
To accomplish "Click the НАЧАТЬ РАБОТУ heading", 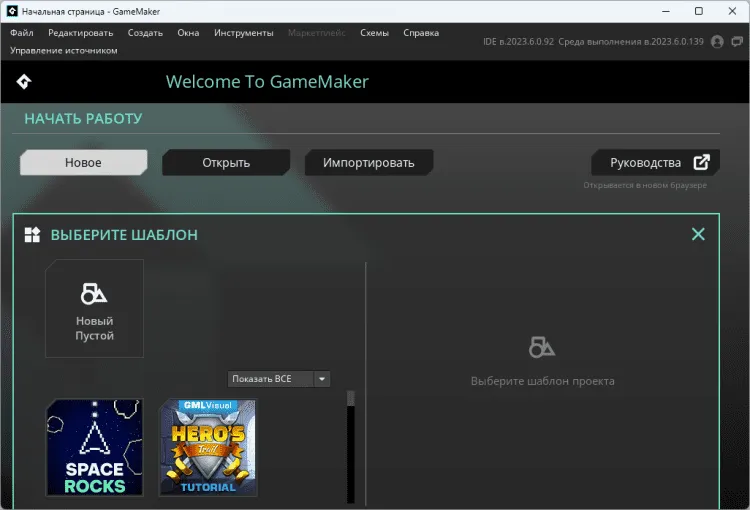I will pos(83,119).
